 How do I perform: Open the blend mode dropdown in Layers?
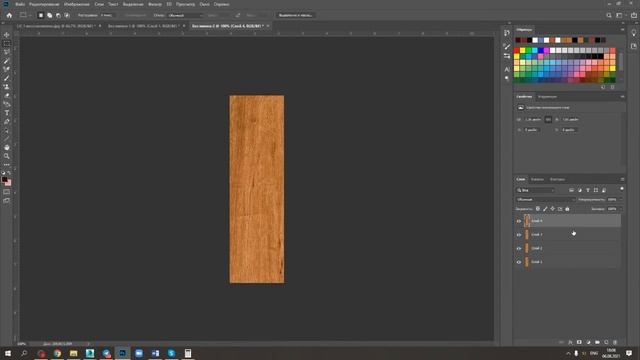pyautogui.click(x=545, y=200)
